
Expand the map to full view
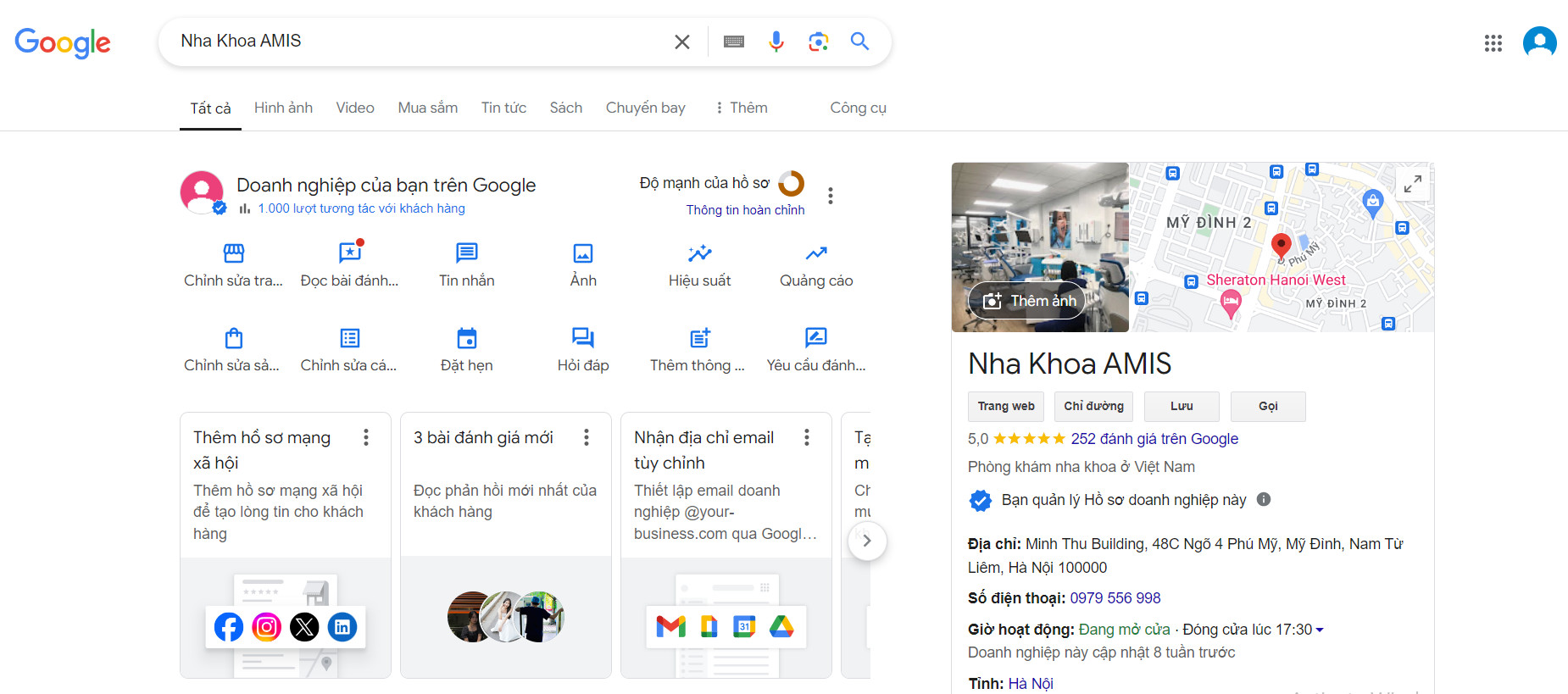point(1413,184)
